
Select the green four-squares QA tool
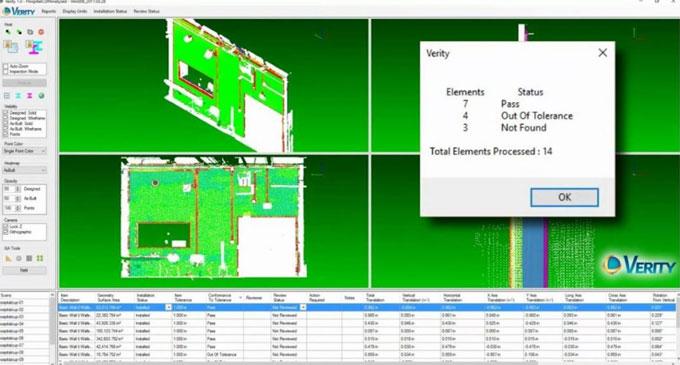coord(40,258)
